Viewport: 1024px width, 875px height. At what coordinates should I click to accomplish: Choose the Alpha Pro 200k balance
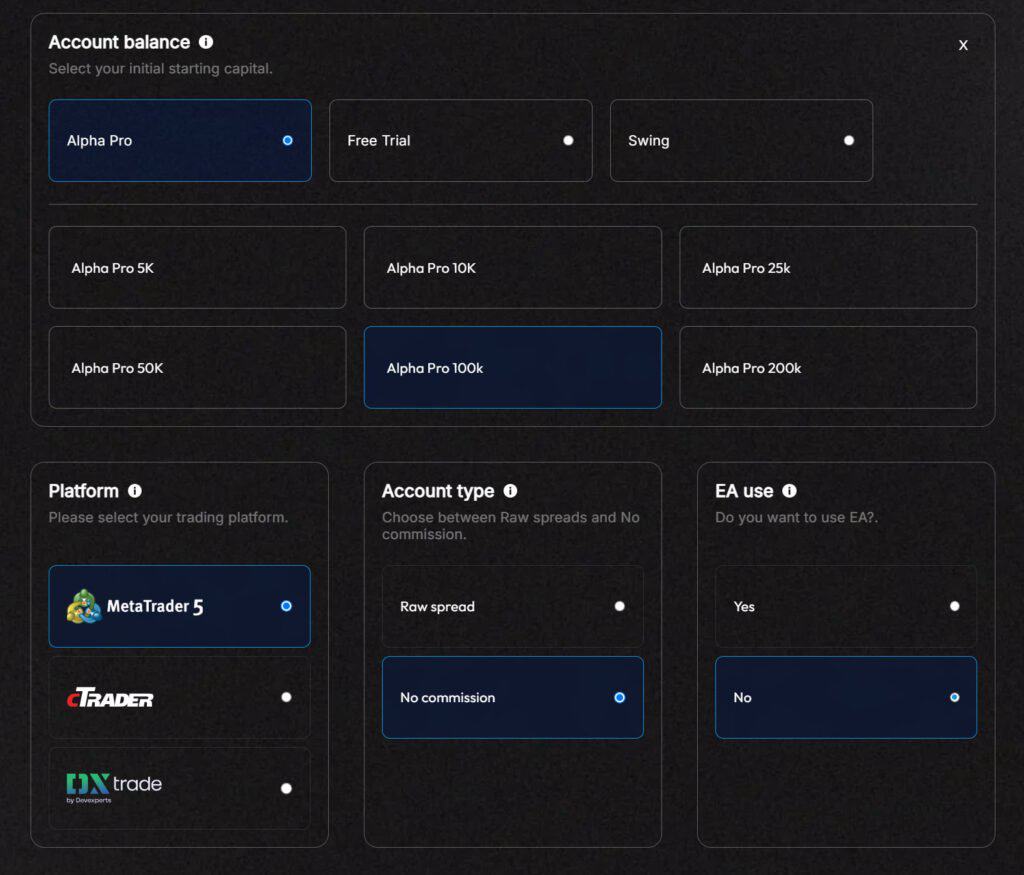(x=828, y=367)
